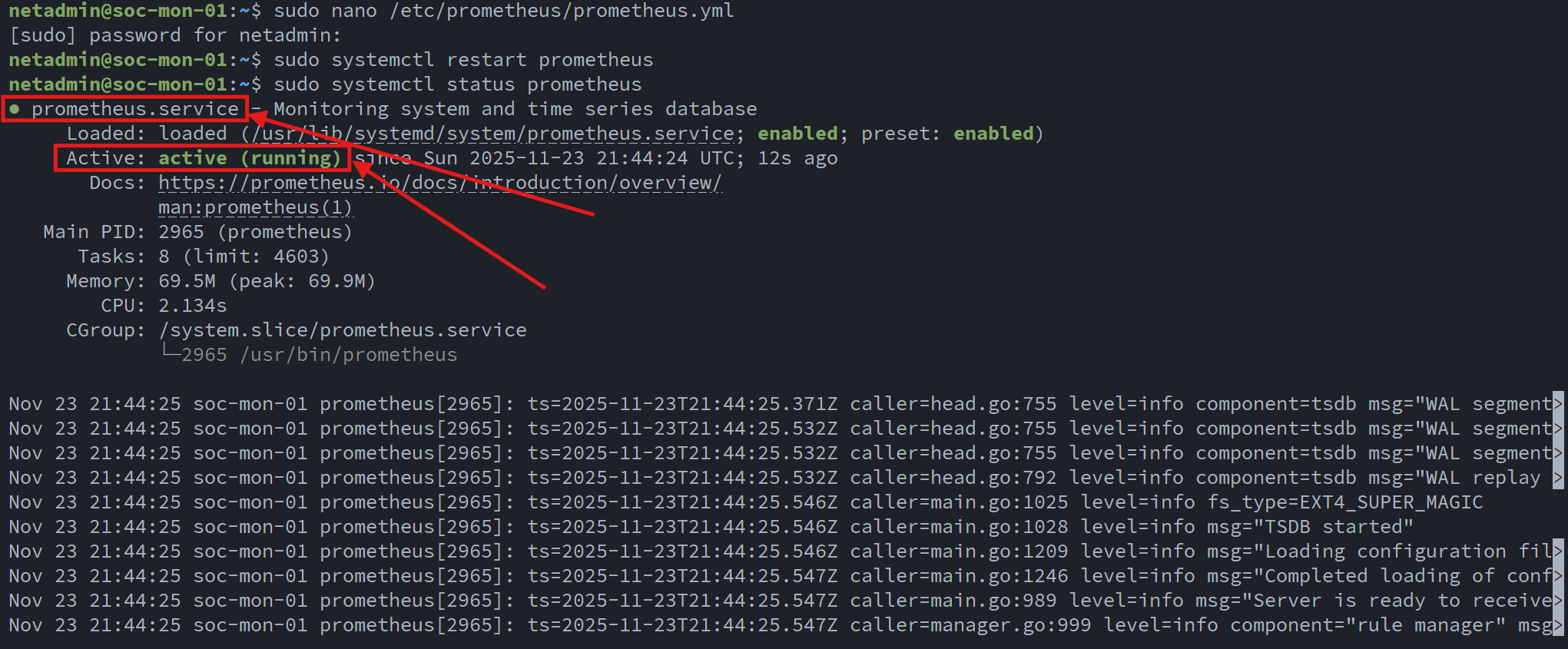
Task: Click the highlighted "active (running)" status text
Action: click(x=249, y=158)
